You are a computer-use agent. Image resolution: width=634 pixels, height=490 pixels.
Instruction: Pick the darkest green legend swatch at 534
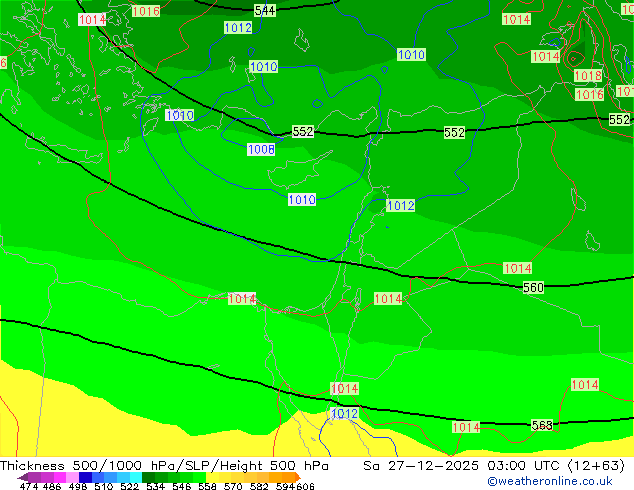148,477
